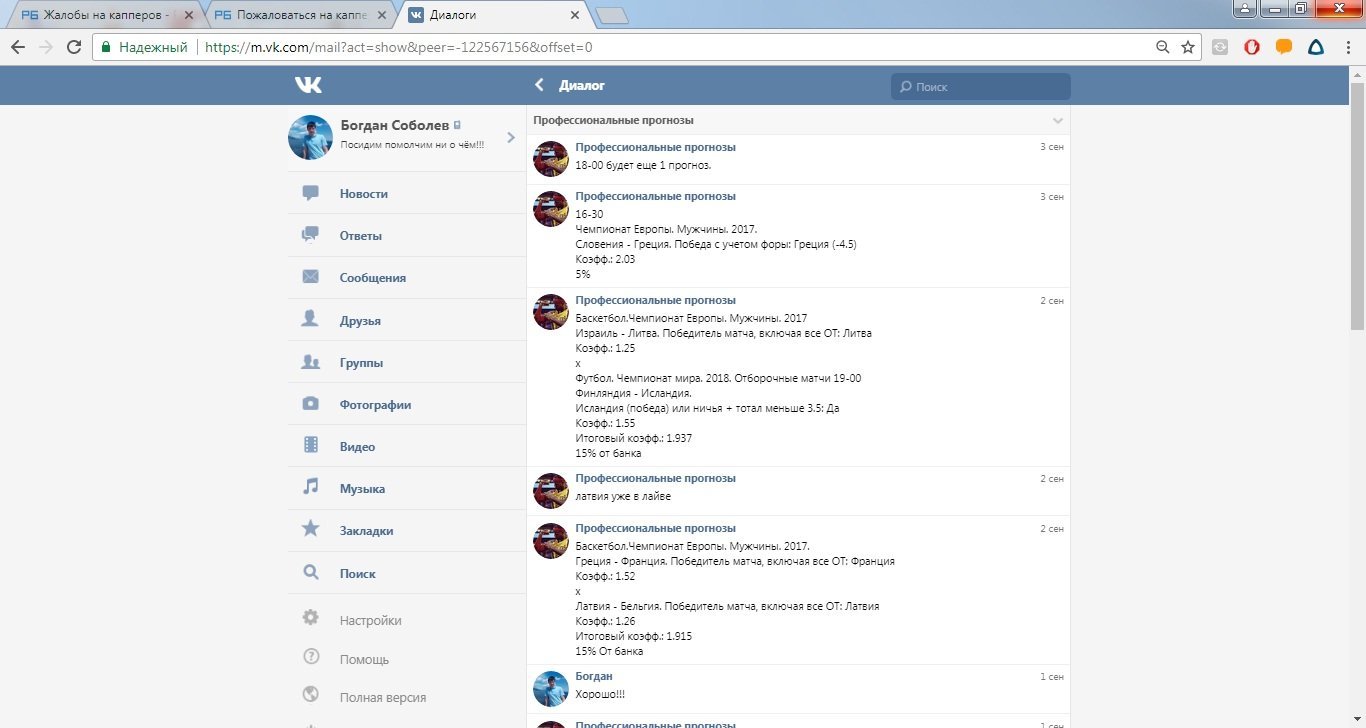Open the Настройки settings link
Viewport: 1366px width, 728px height.
coord(370,620)
